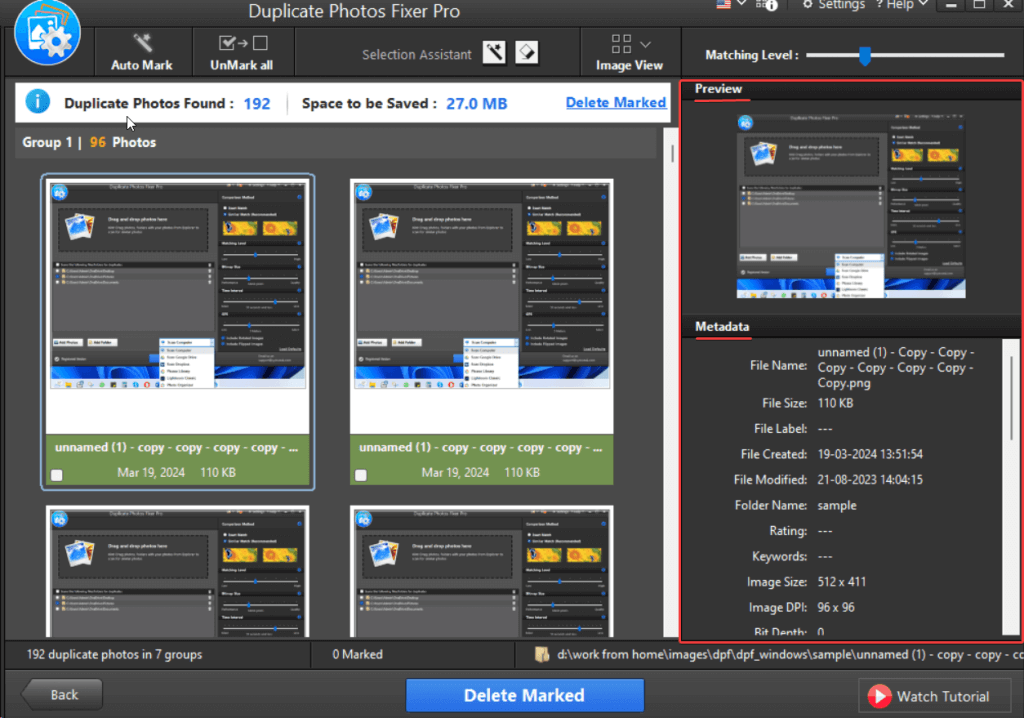
Task: Select the bottom-right photo thumbnail
Action: (x=482, y=572)
